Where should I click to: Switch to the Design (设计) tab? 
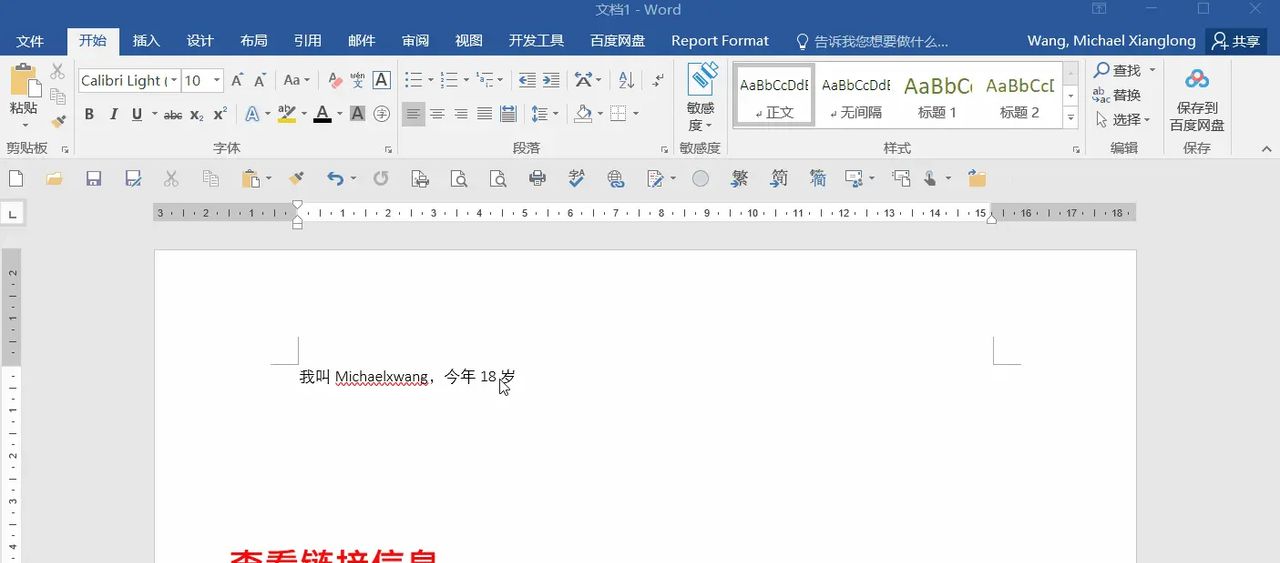(200, 41)
